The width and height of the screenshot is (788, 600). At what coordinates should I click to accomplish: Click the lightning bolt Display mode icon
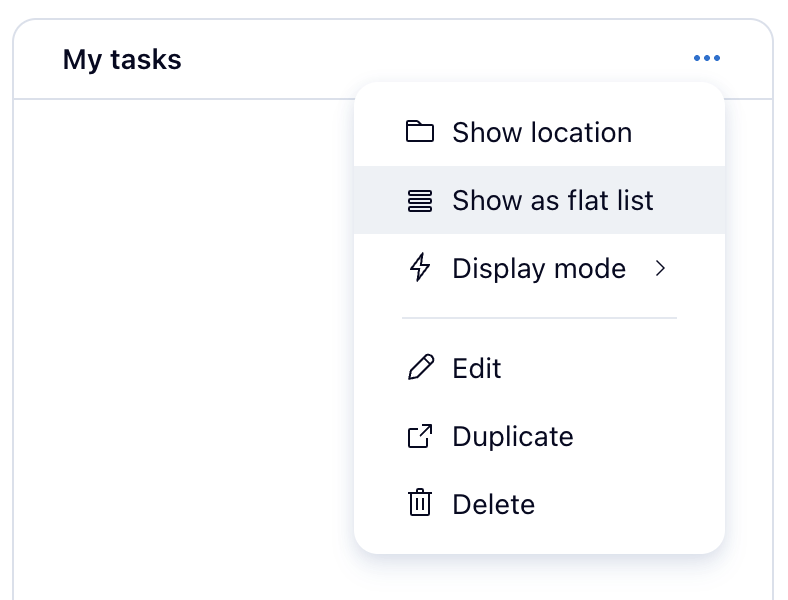click(x=420, y=268)
